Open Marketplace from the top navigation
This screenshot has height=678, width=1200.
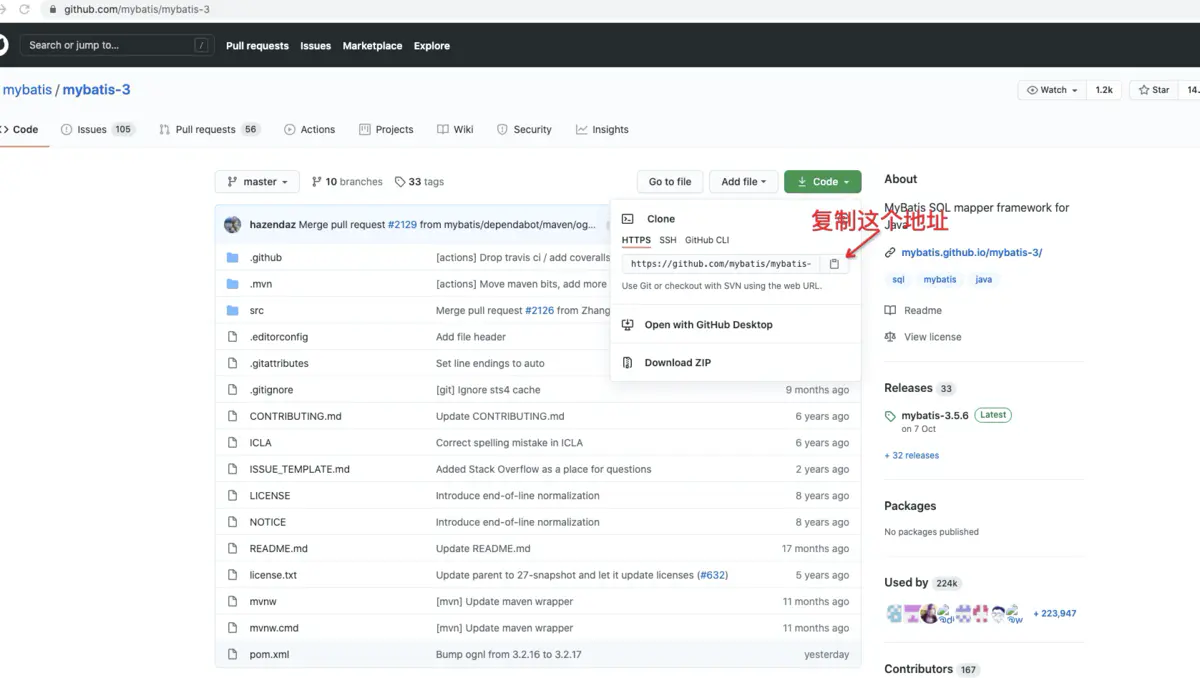372,46
